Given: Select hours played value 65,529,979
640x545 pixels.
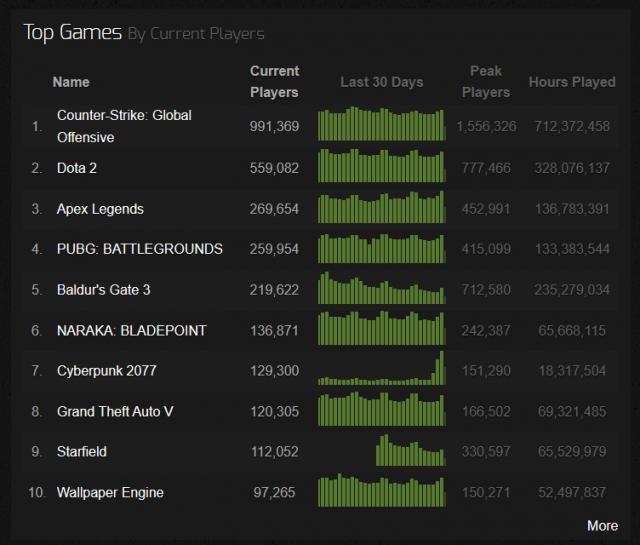Looking at the screenshot, I should [x=572, y=452].
